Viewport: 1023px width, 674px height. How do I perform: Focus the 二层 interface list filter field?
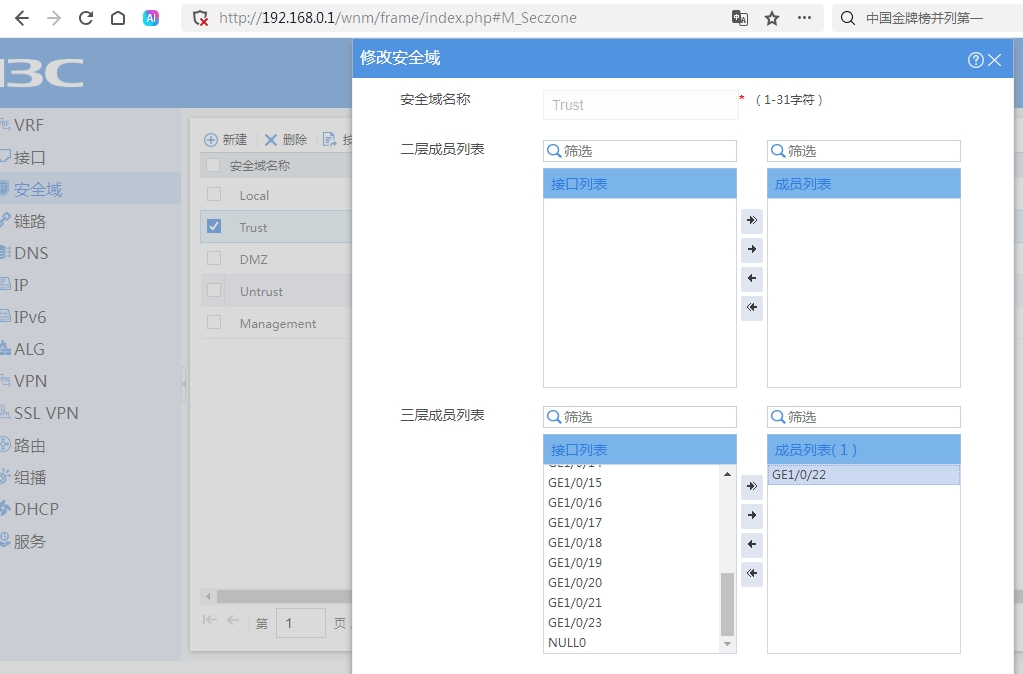click(639, 151)
